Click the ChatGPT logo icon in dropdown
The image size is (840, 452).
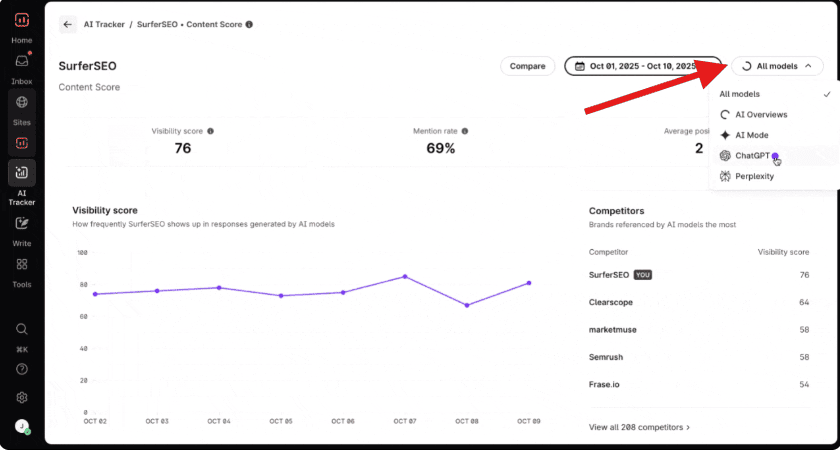click(725, 156)
